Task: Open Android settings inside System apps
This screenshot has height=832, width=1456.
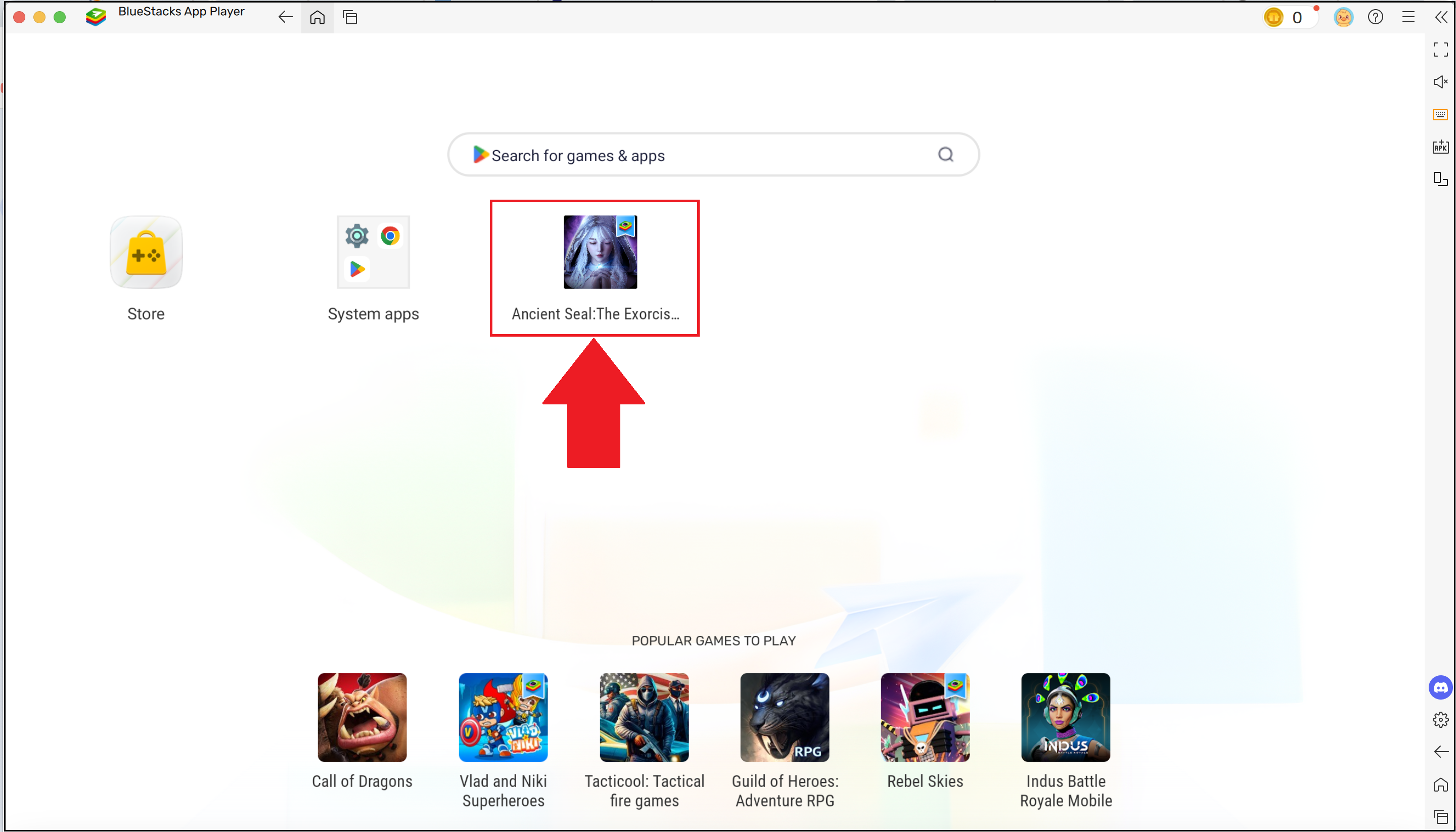Action: click(356, 236)
